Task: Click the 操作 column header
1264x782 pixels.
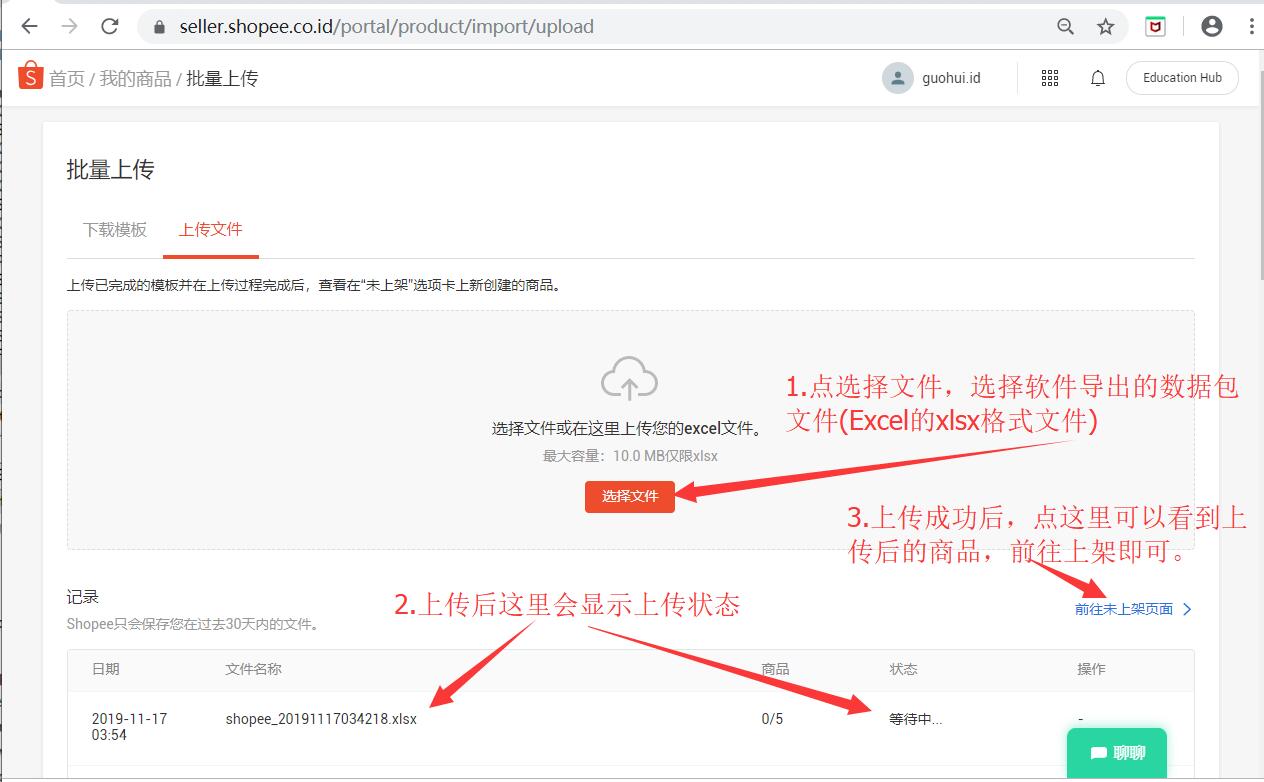Action: 1091,669
